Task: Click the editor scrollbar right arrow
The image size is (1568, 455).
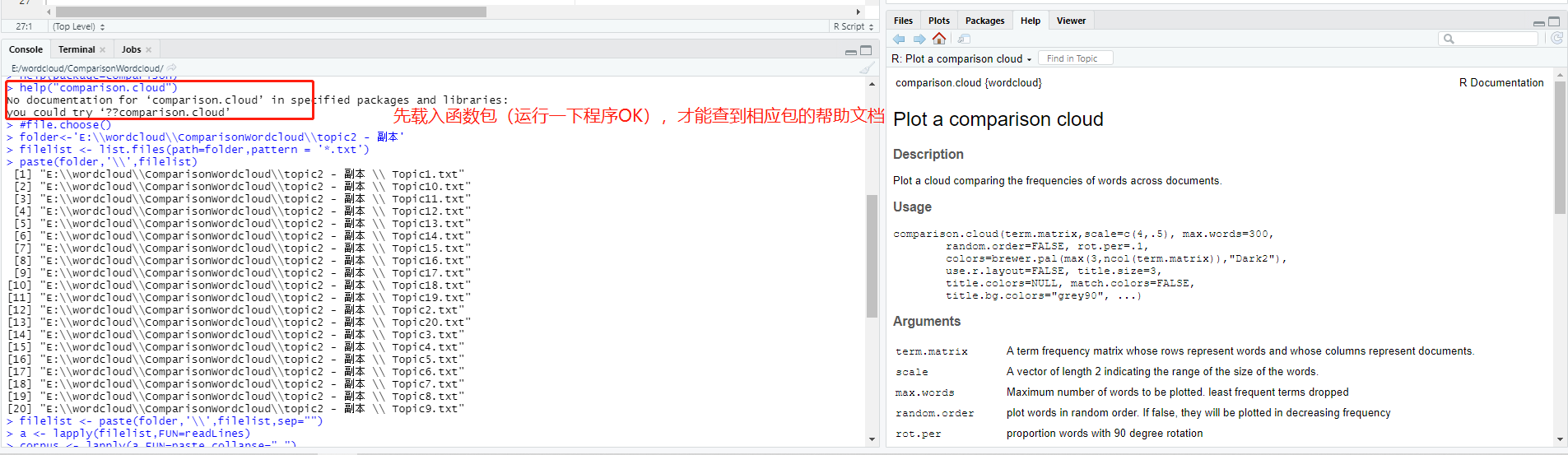Action: click(x=858, y=12)
